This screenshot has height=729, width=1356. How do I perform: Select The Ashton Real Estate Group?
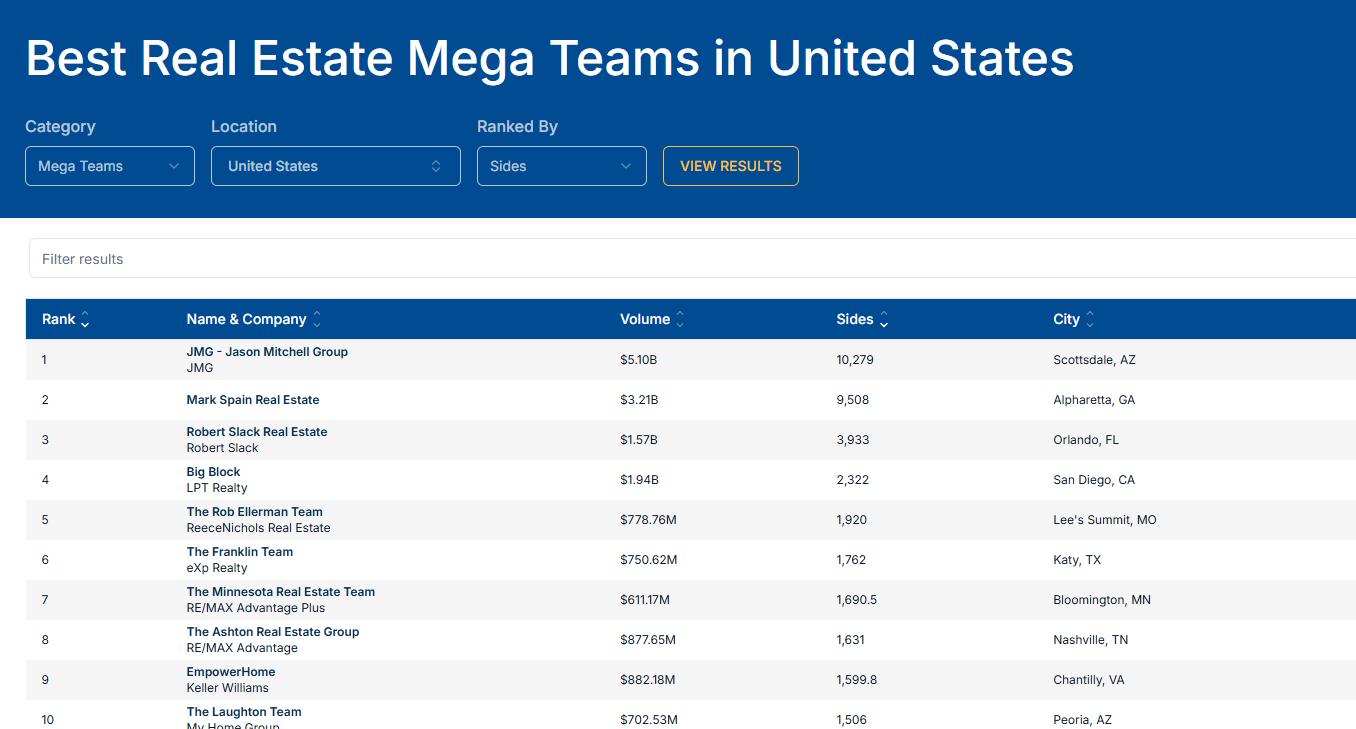pyautogui.click(x=272, y=632)
